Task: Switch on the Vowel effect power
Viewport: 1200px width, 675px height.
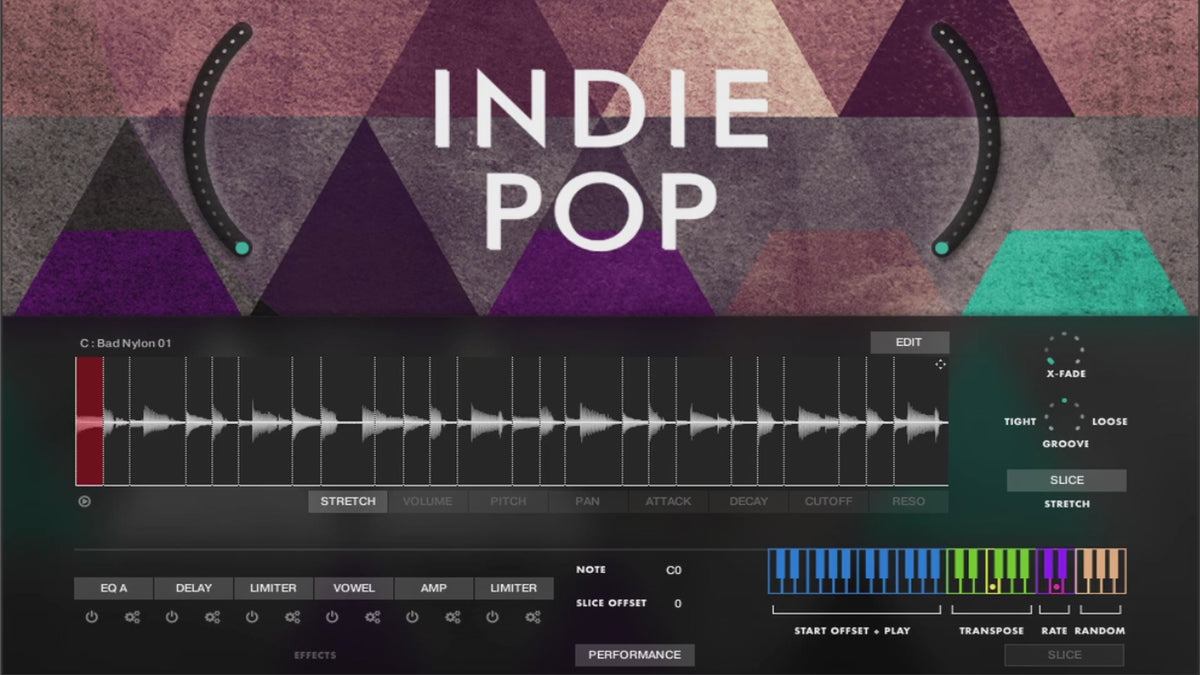Action: tap(332, 618)
